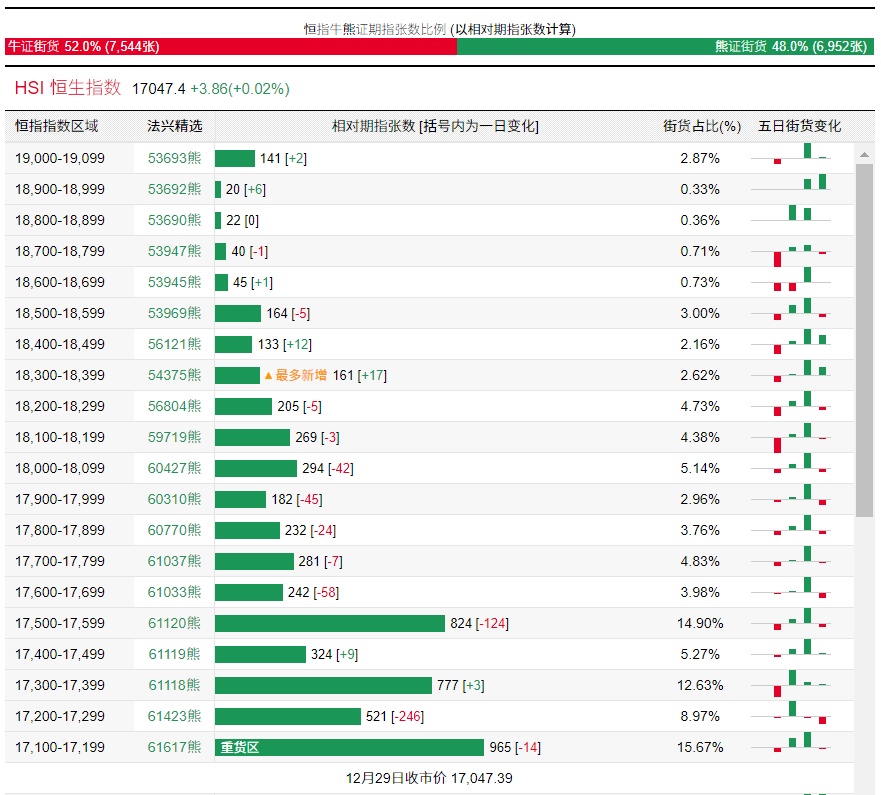Click the 法兴精选 column header
This screenshot has height=795, width=881.
(174, 126)
